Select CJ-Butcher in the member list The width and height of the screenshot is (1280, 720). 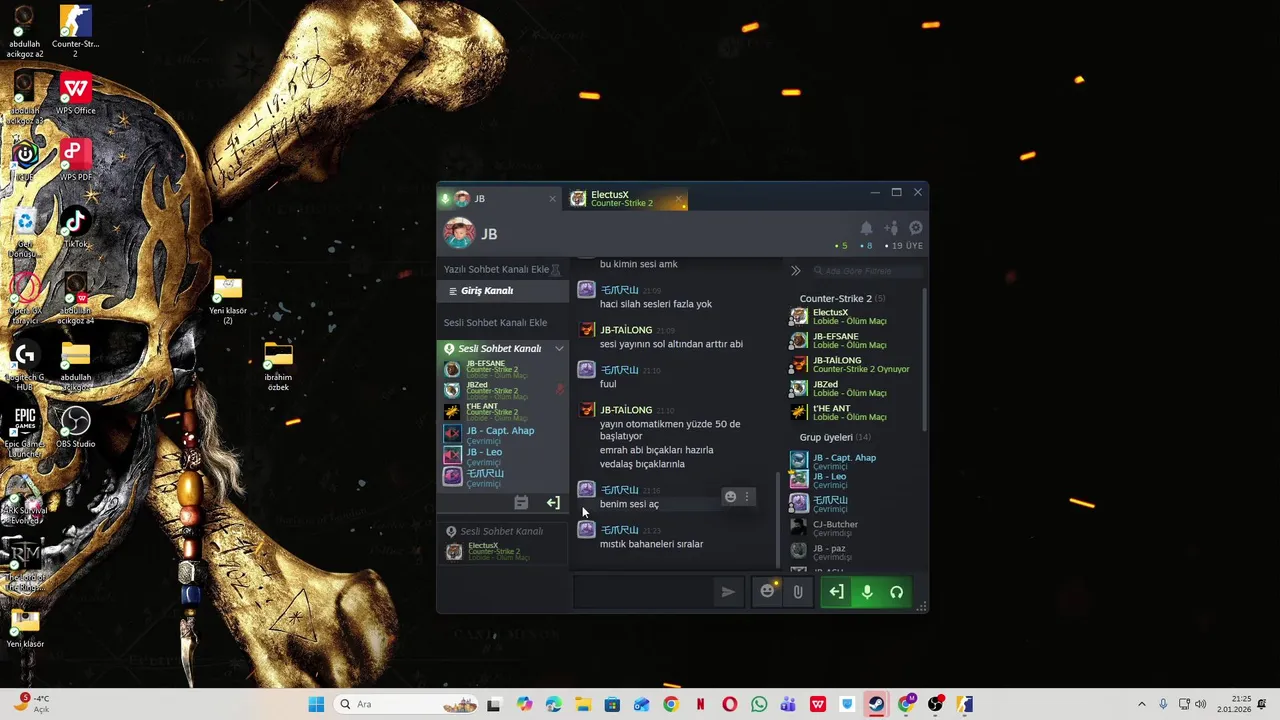click(853, 528)
